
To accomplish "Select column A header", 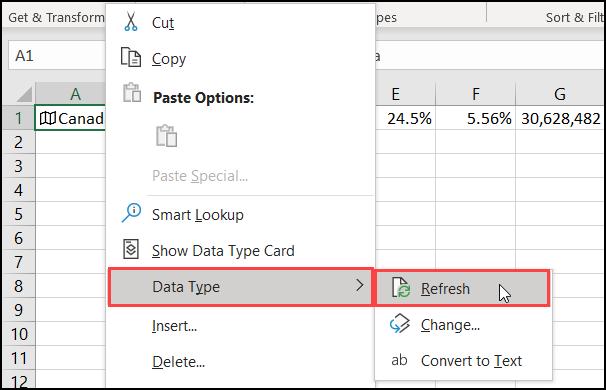I will point(70,94).
